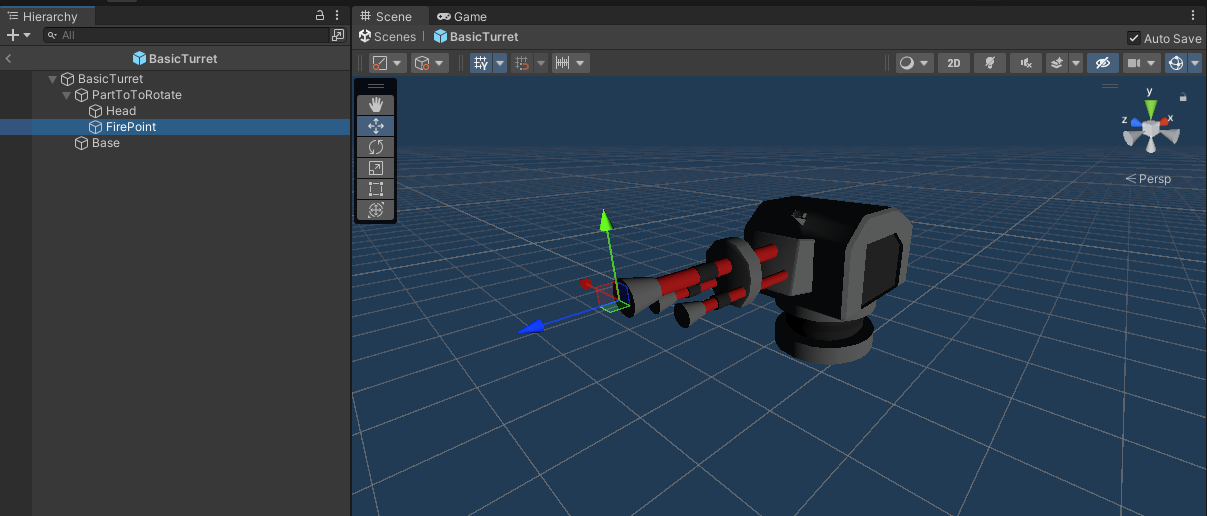Toggle 2D view mode
The height and width of the screenshot is (516, 1207).
pyautogui.click(x=953, y=63)
